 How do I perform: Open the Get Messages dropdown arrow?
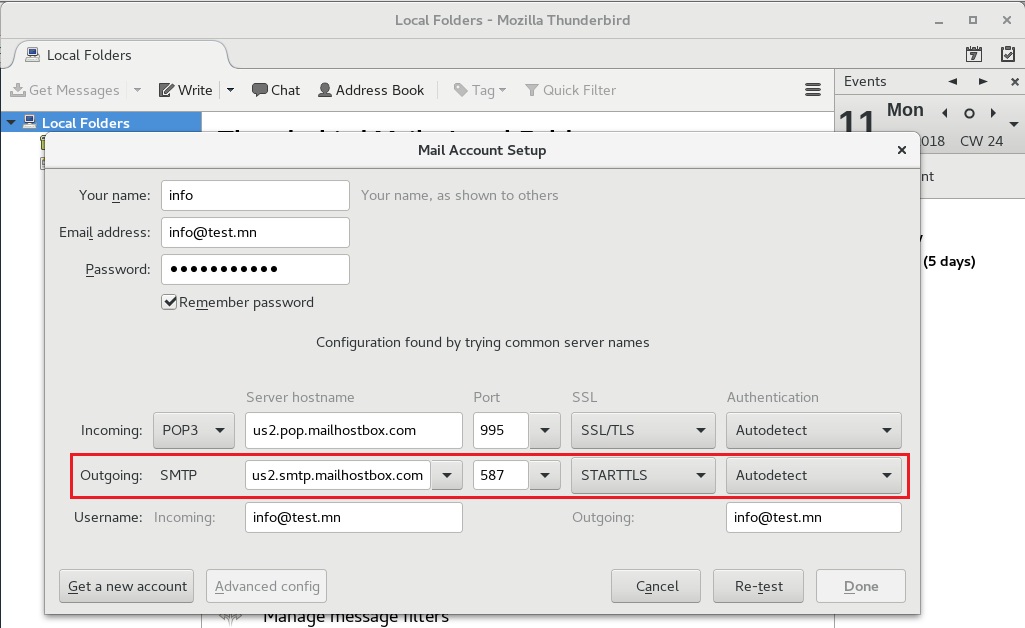click(137, 90)
